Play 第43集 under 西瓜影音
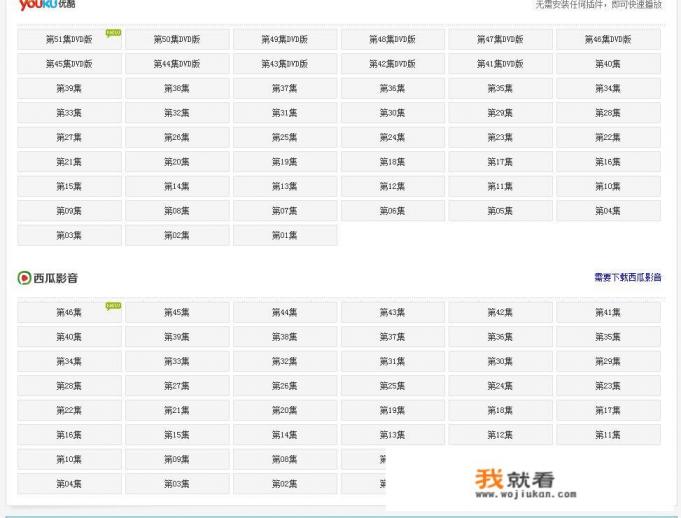 393,313
